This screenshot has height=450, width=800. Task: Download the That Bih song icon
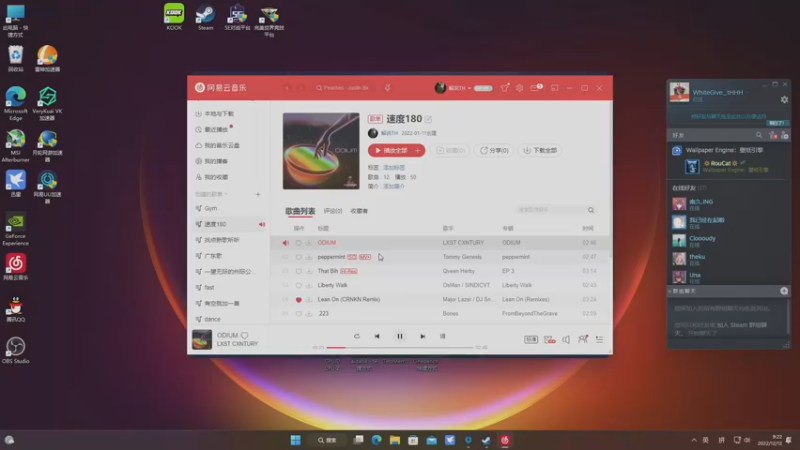click(x=309, y=271)
